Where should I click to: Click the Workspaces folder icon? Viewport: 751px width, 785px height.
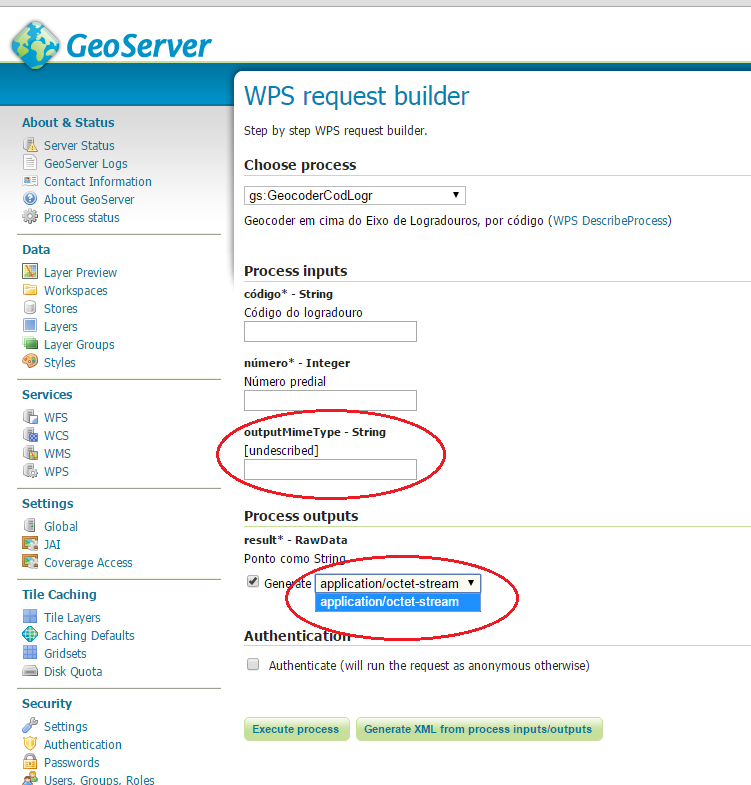point(30,290)
